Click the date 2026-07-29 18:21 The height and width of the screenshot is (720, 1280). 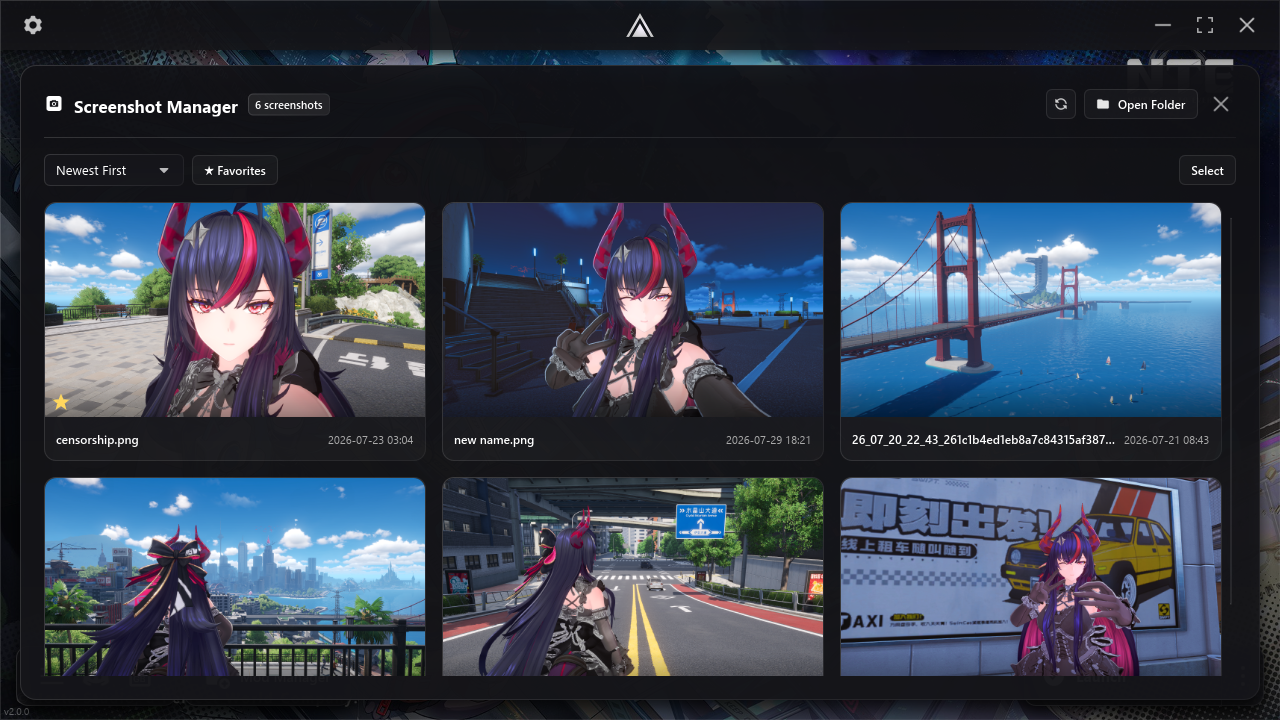[768, 440]
